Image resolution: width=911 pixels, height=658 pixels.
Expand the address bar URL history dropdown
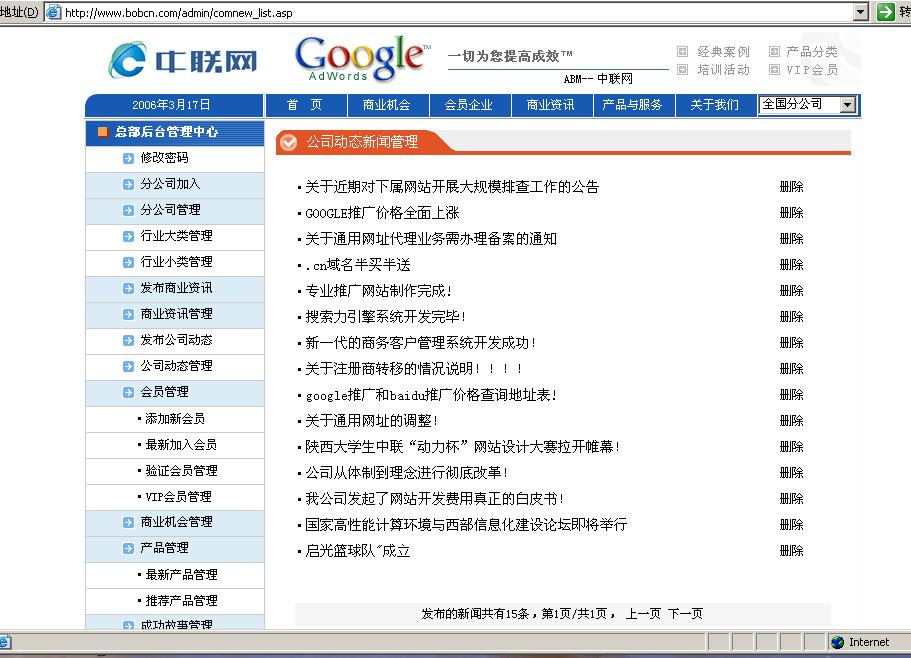(860, 12)
